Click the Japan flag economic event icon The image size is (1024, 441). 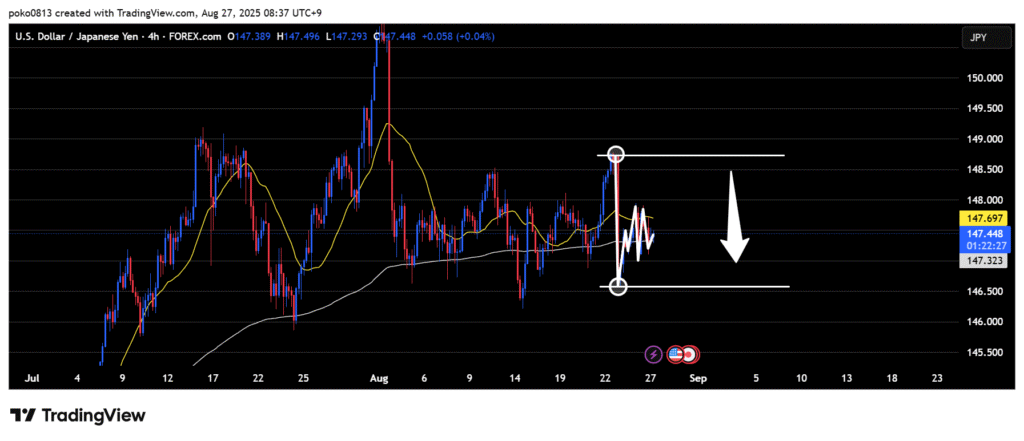point(689,354)
